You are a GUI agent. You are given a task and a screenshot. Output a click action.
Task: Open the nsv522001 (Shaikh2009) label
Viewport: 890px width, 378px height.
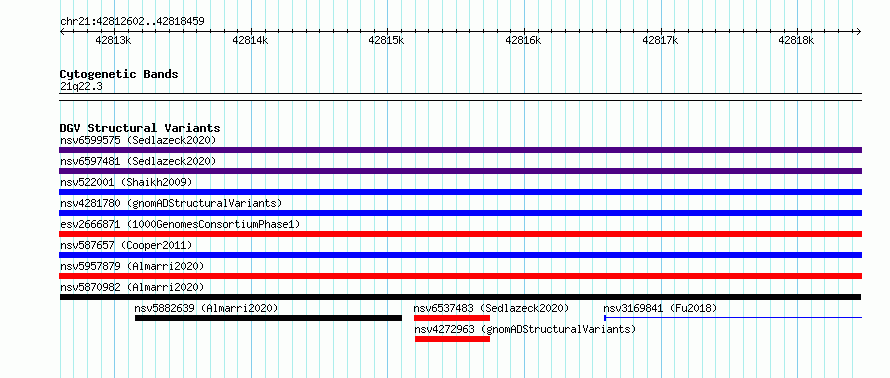tap(126, 182)
